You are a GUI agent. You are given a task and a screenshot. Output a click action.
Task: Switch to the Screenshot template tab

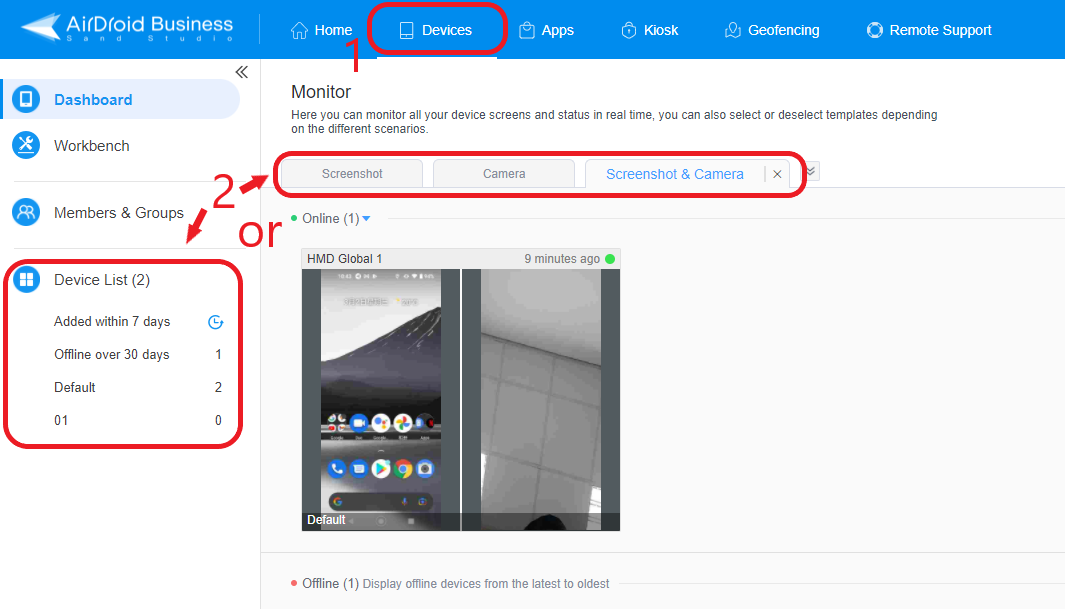352,174
